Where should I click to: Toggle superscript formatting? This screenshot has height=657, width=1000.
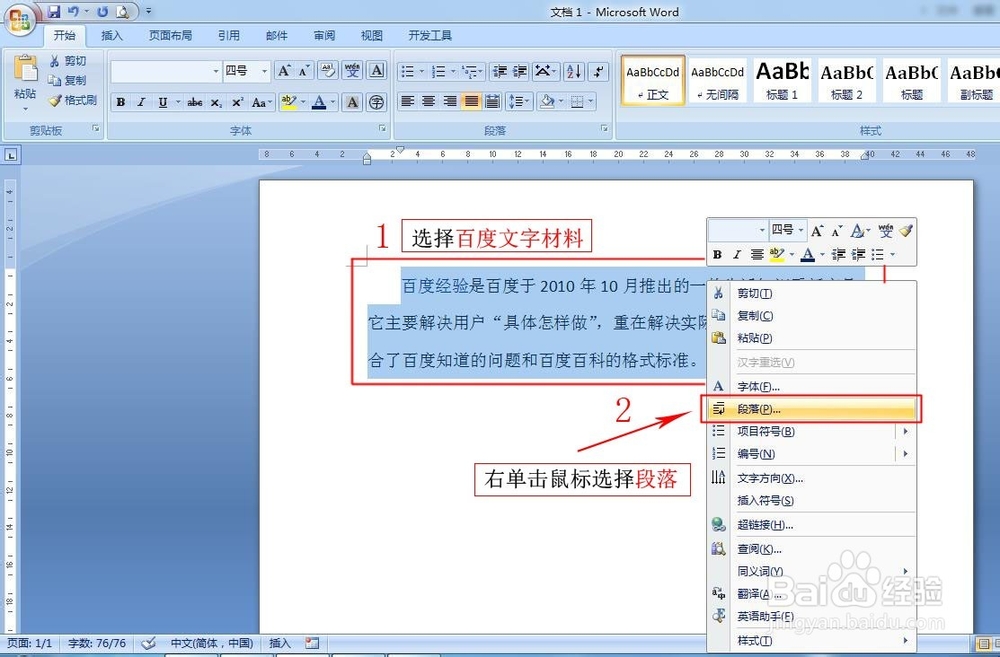pyautogui.click(x=237, y=102)
